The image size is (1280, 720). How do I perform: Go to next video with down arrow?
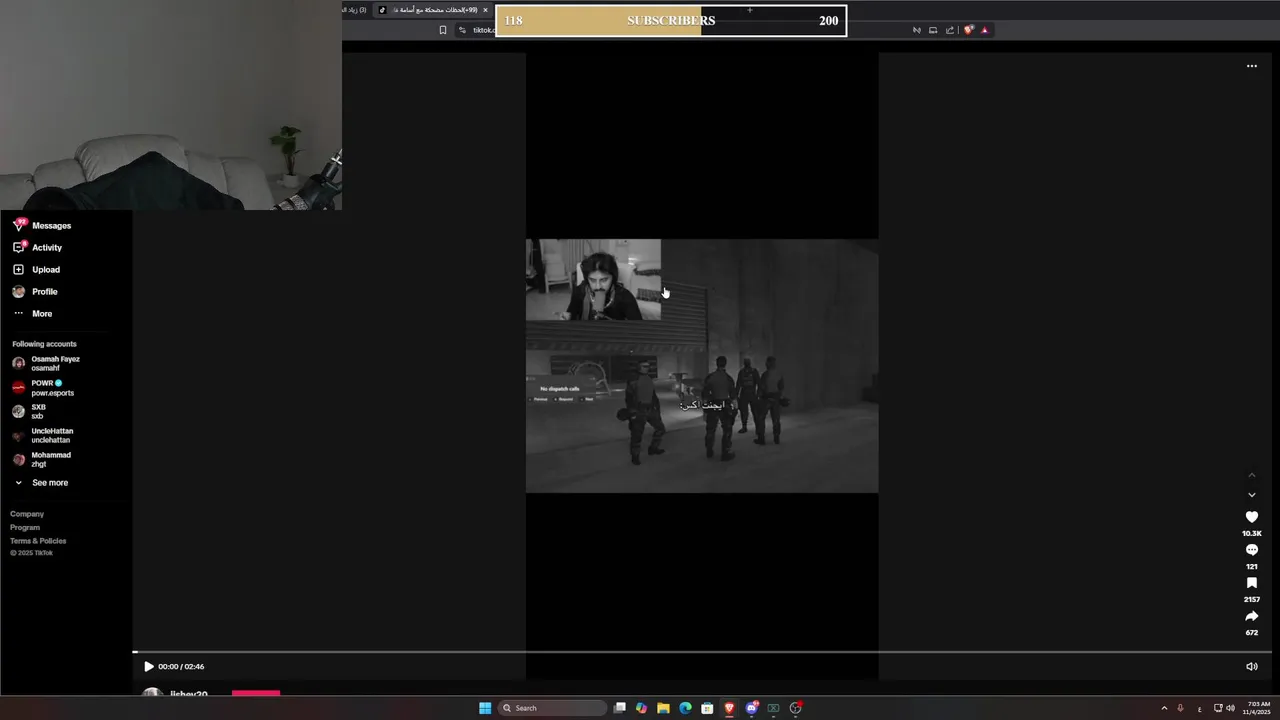click(x=1251, y=495)
